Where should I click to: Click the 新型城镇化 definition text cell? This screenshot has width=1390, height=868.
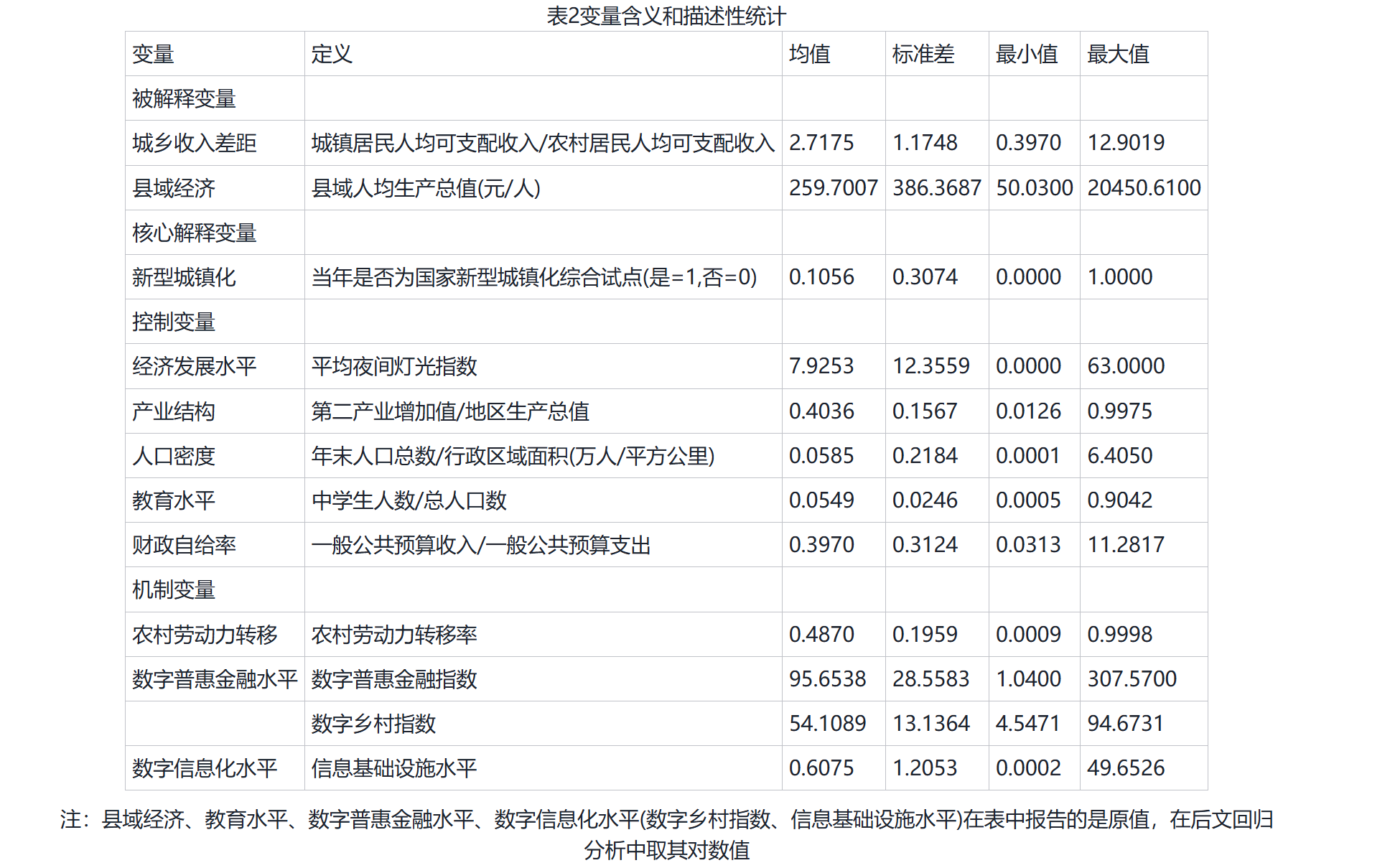click(x=534, y=277)
